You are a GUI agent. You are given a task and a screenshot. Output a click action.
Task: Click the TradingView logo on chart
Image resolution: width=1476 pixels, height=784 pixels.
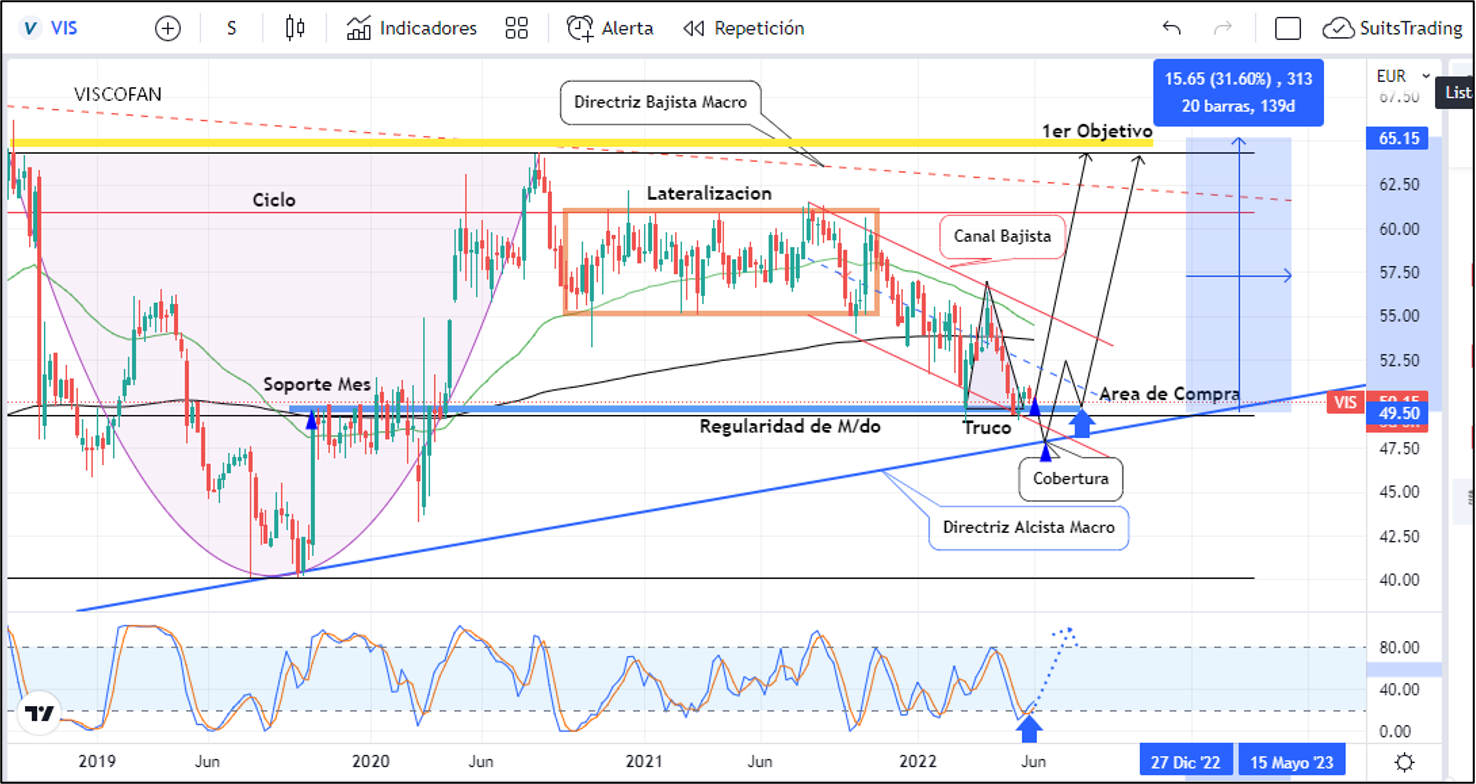(41, 714)
